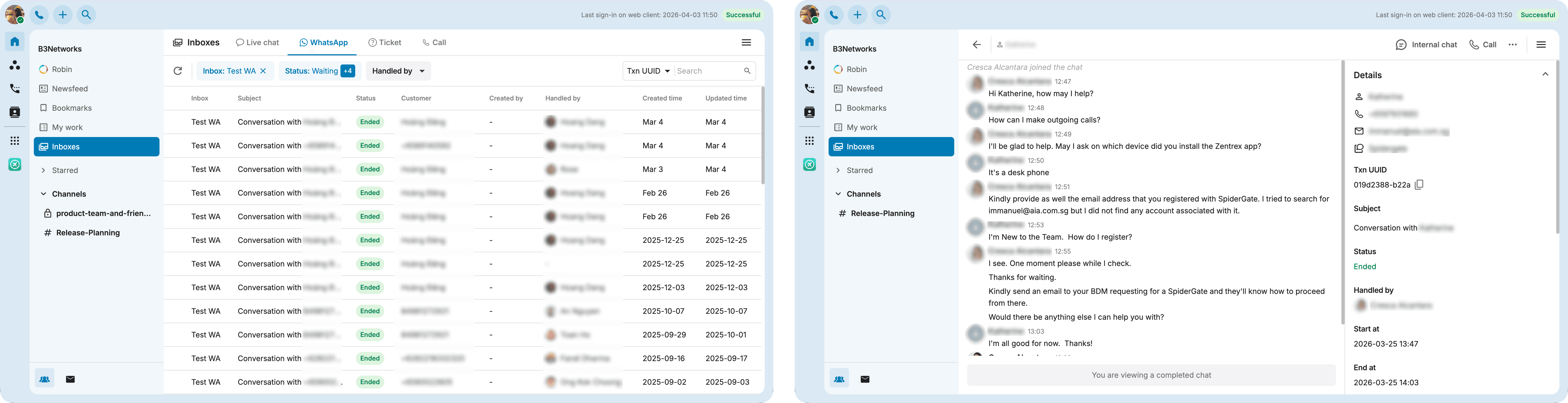This screenshot has width=1568, height=403.
Task: Open the search magnifier in left window header
Action: pos(86,15)
